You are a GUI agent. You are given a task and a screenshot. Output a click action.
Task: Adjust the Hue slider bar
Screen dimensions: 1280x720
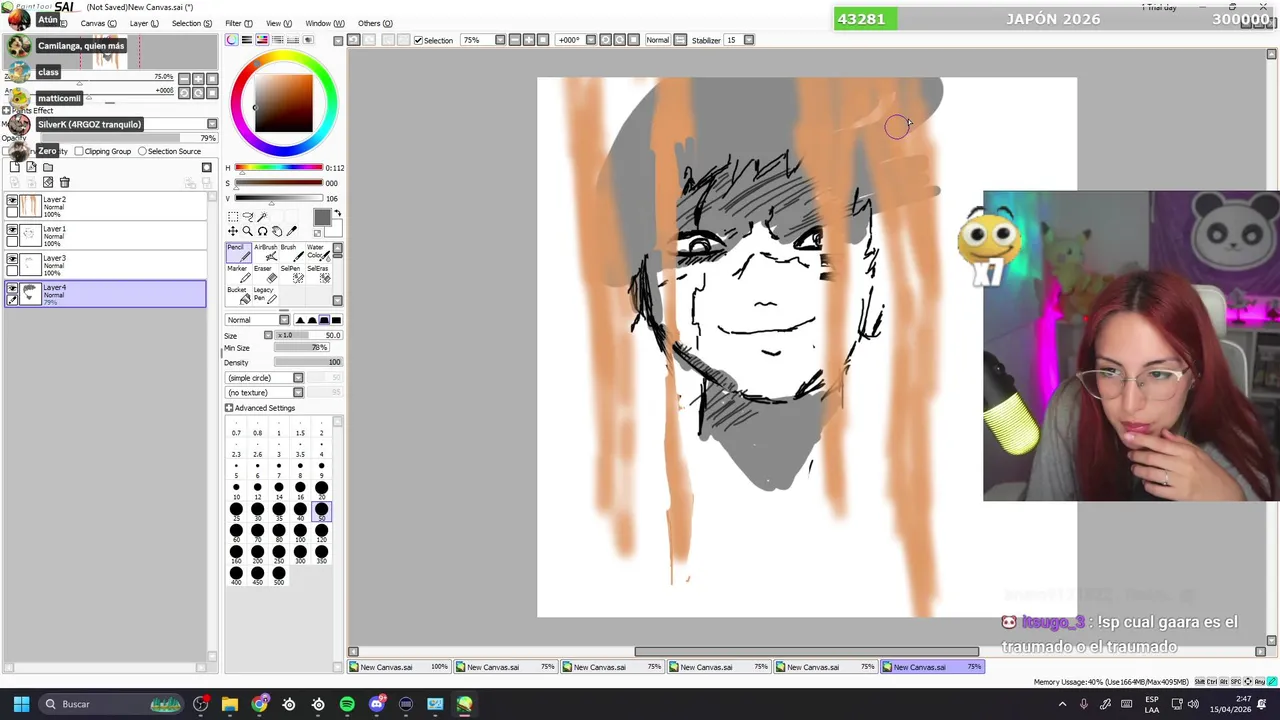(x=278, y=168)
